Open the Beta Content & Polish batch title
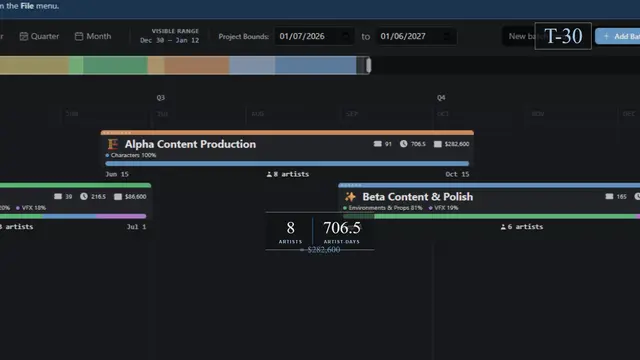640x360 pixels. tap(418, 197)
